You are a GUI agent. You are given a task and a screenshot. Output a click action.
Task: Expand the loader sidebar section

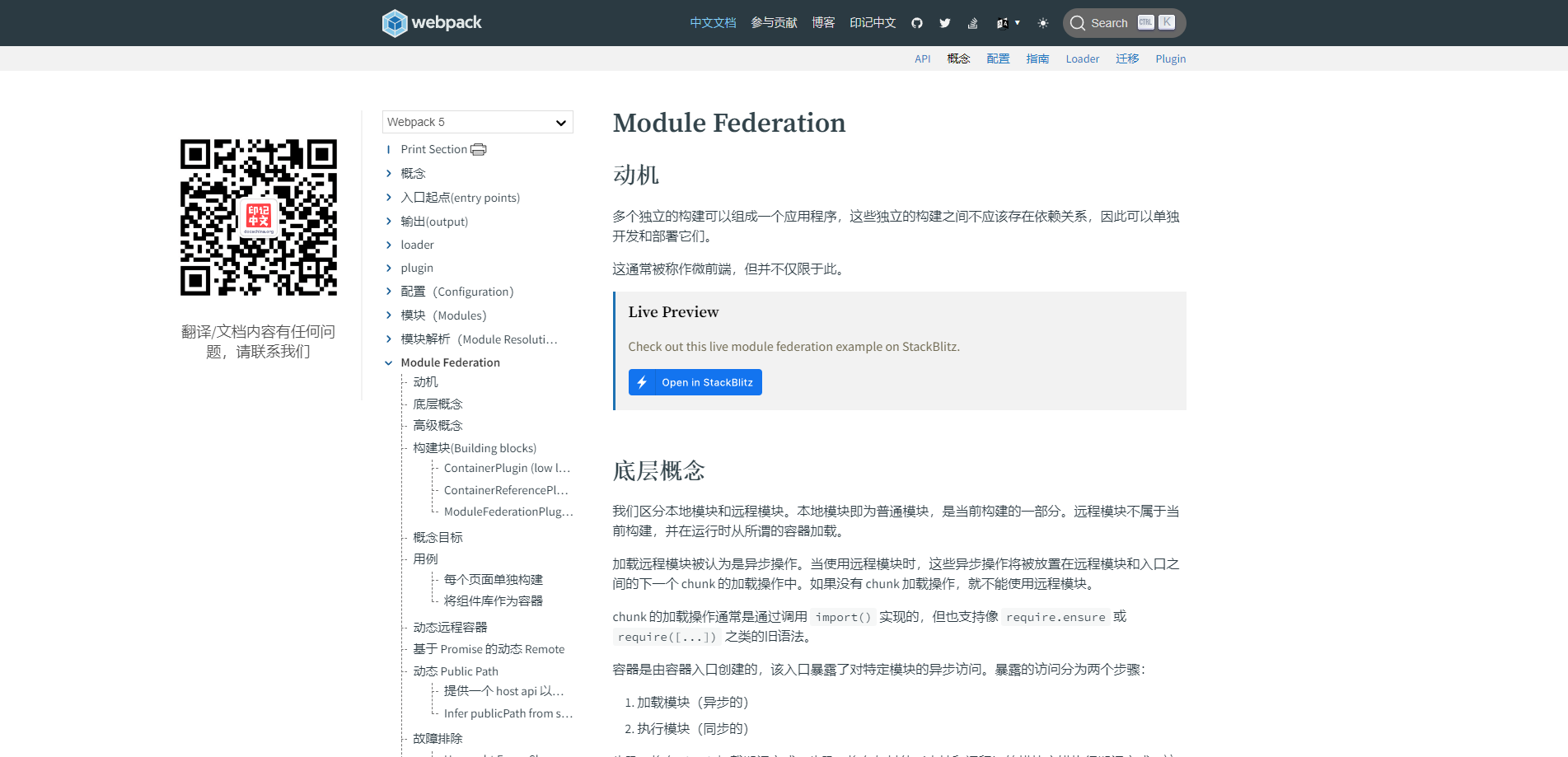(389, 245)
